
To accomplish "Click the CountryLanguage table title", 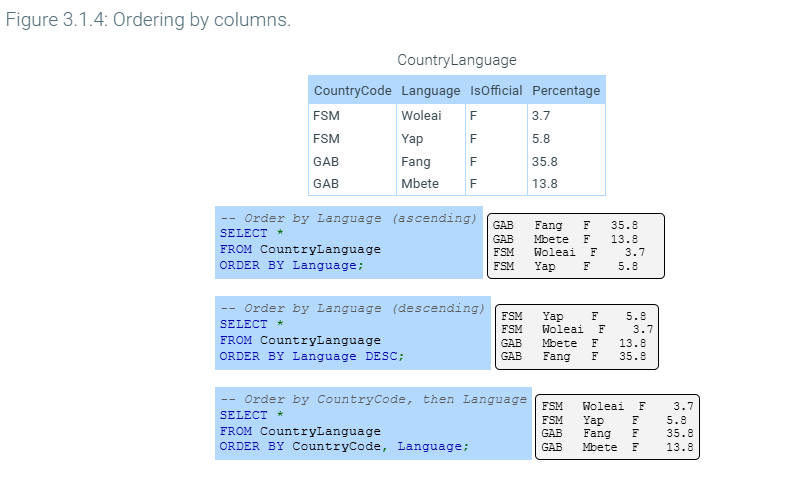I will tap(456, 60).
